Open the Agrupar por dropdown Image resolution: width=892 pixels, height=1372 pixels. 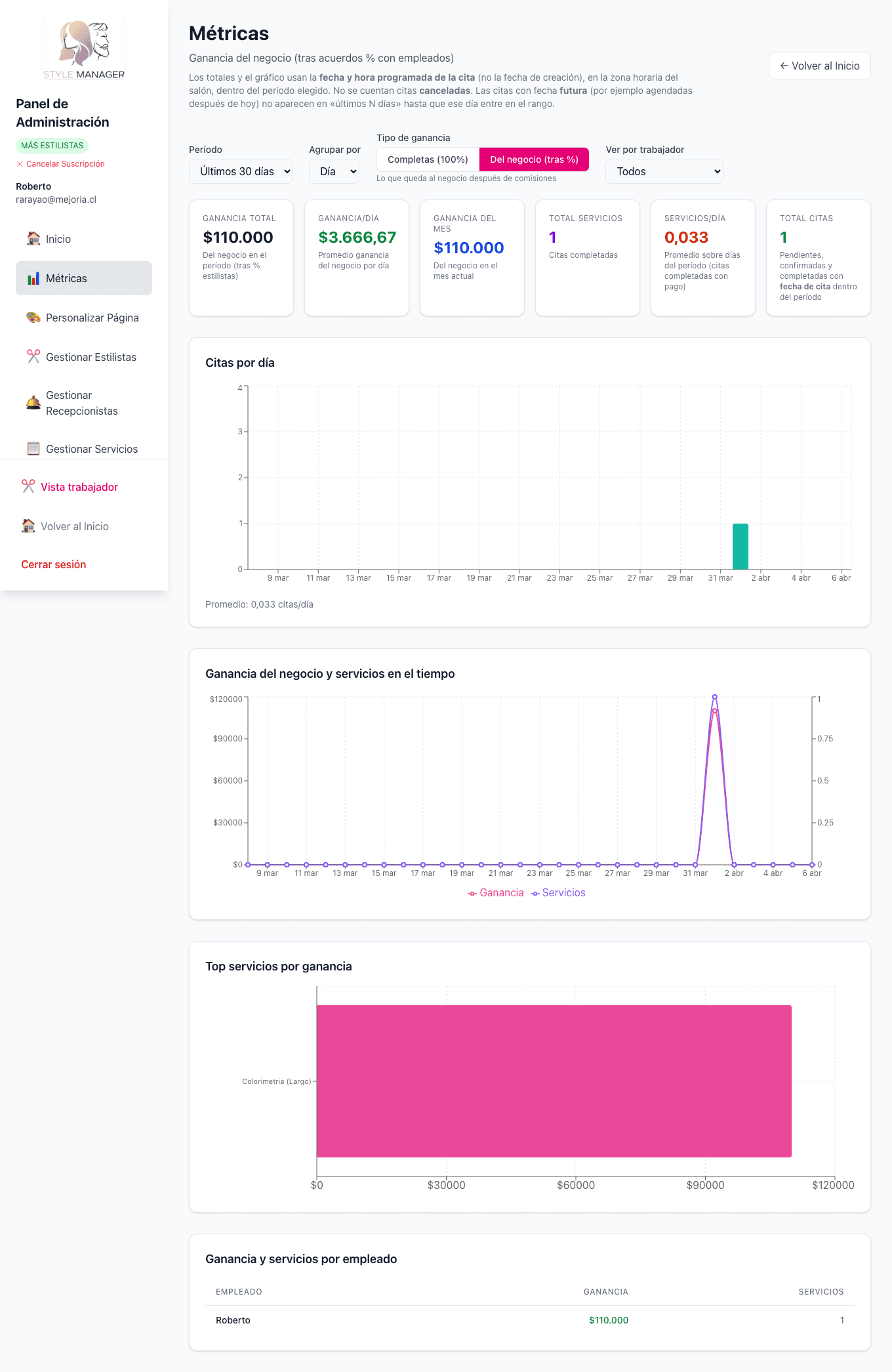tap(334, 171)
